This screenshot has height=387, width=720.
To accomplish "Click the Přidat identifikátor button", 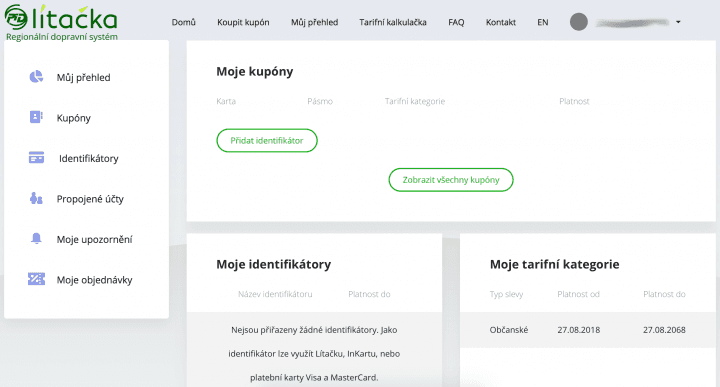I will click(x=267, y=140).
